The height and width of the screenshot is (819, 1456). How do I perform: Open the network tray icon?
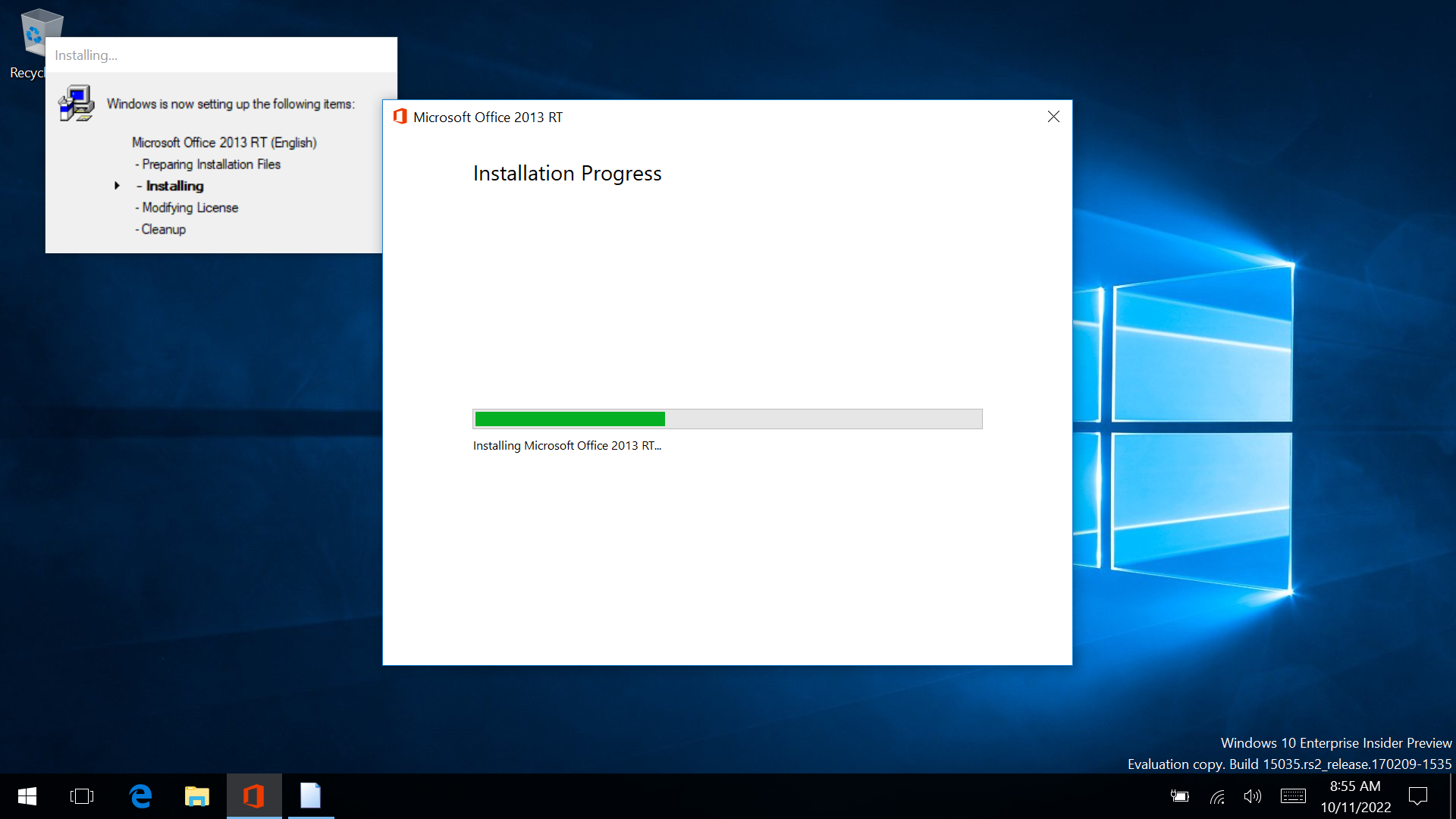(x=1217, y=796)
